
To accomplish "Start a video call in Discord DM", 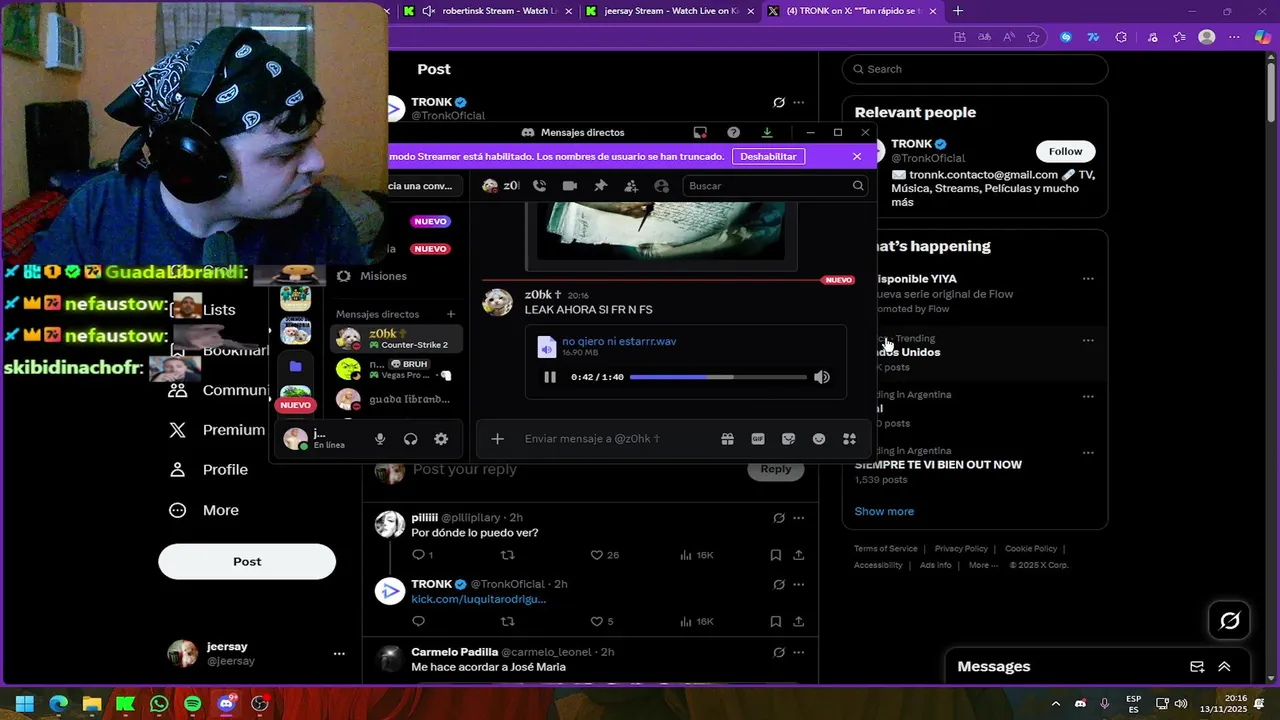I will pos(570,186).
